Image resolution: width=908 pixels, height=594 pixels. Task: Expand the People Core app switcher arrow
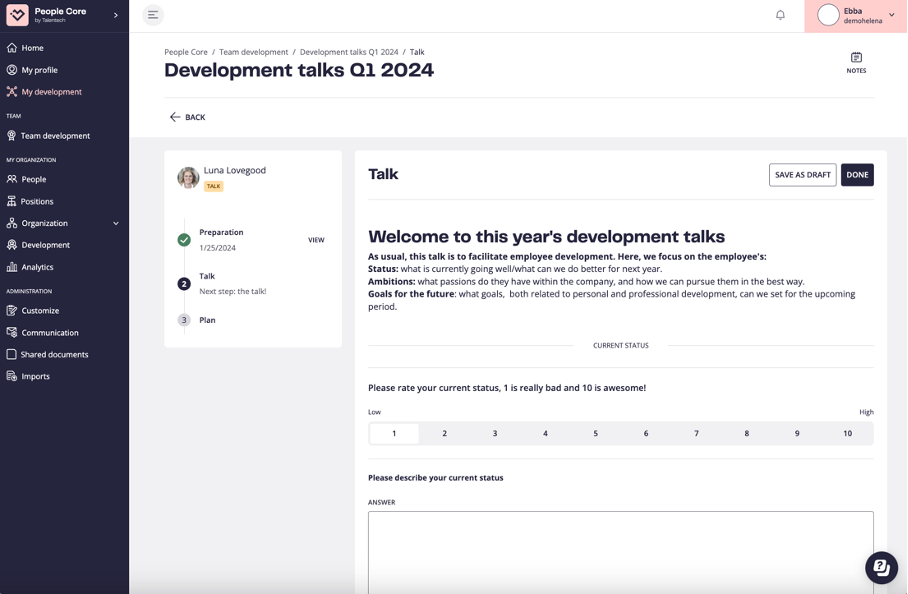click(x=116, y=15)
